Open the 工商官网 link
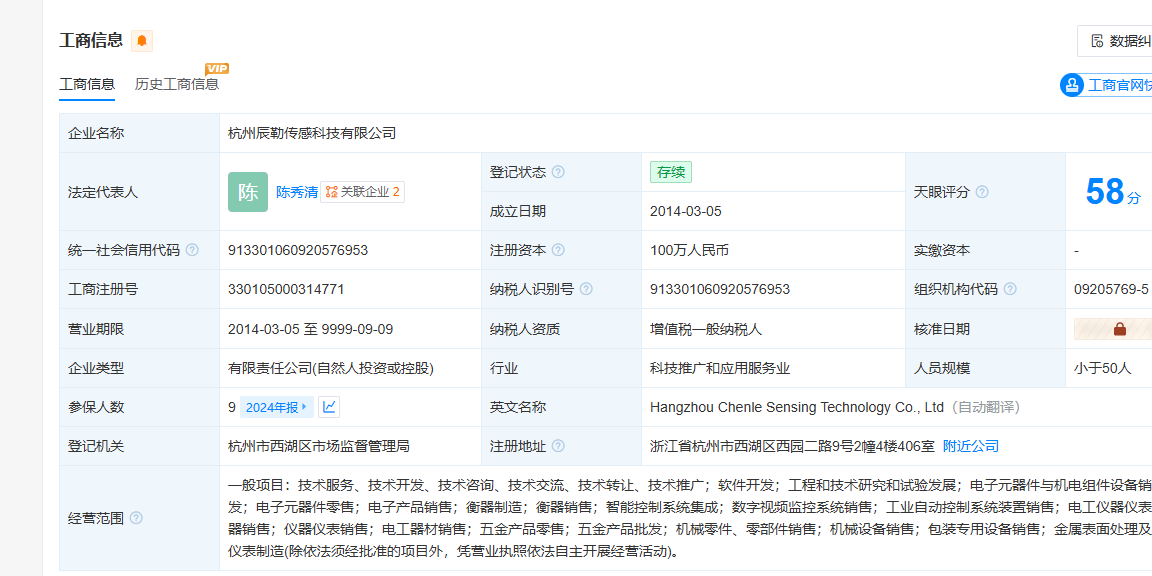Screen dimensions: 1152x576 click(1106, 85)
